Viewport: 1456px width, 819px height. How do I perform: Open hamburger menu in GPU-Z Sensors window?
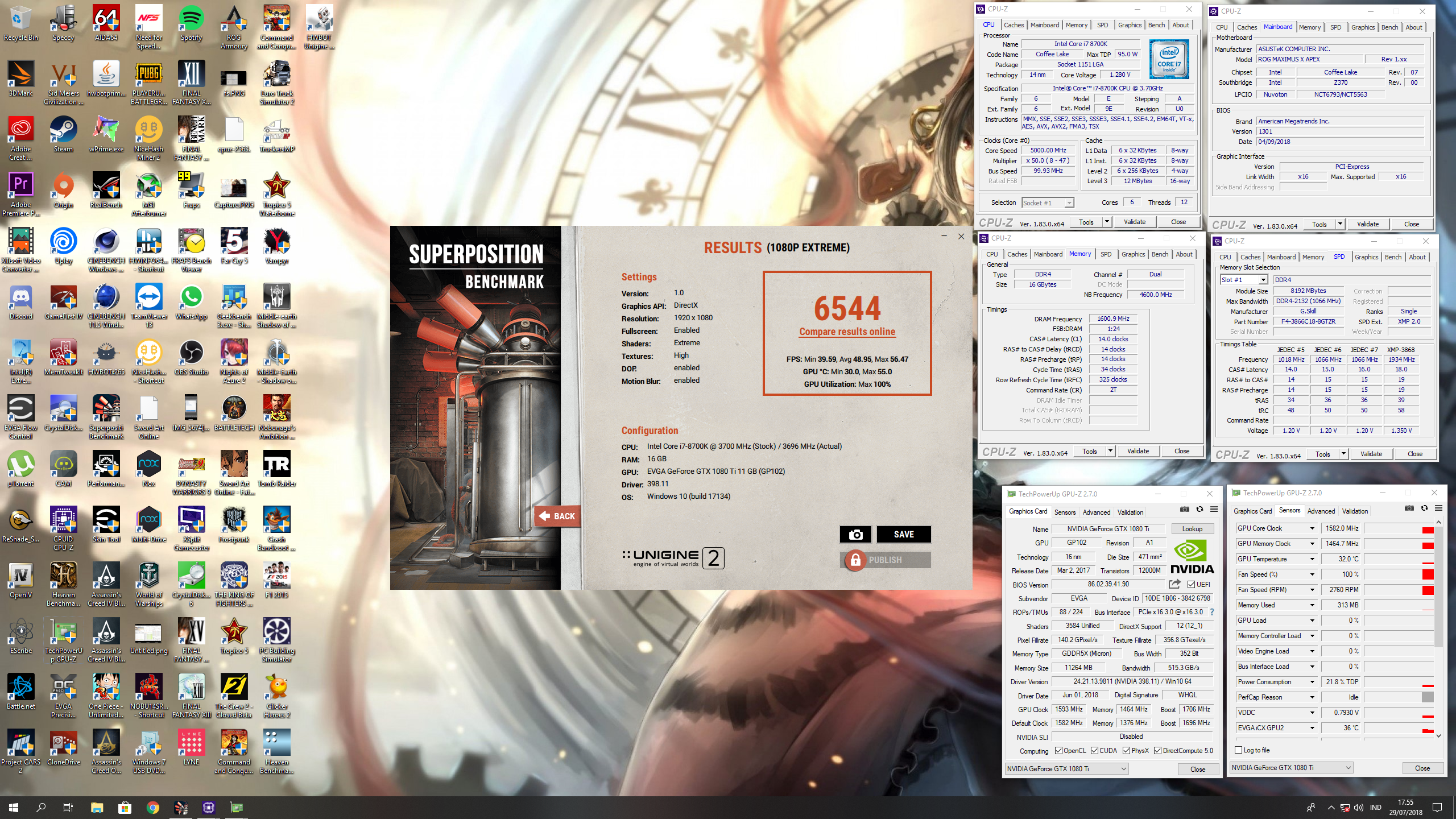(1438, 508)
